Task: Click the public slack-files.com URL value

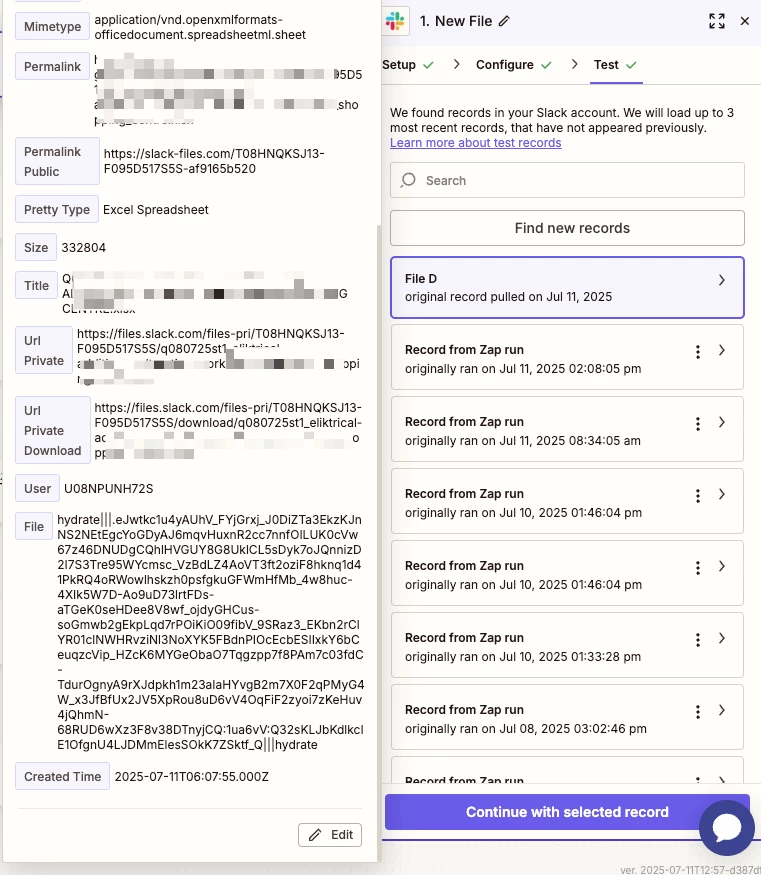Action: [x=214, y=161]
